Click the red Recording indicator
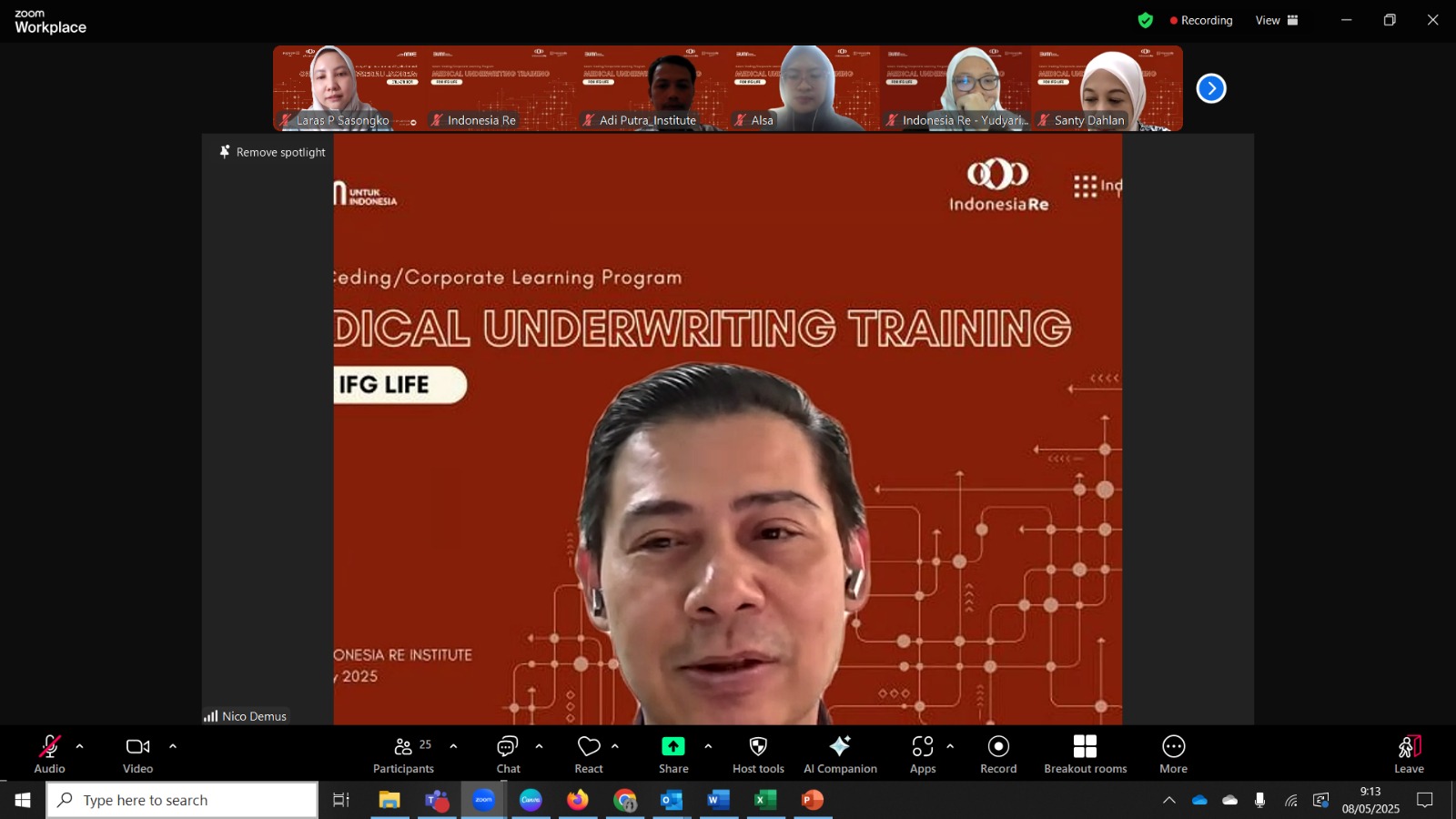1456x819 pixels. click(1201, 20)
